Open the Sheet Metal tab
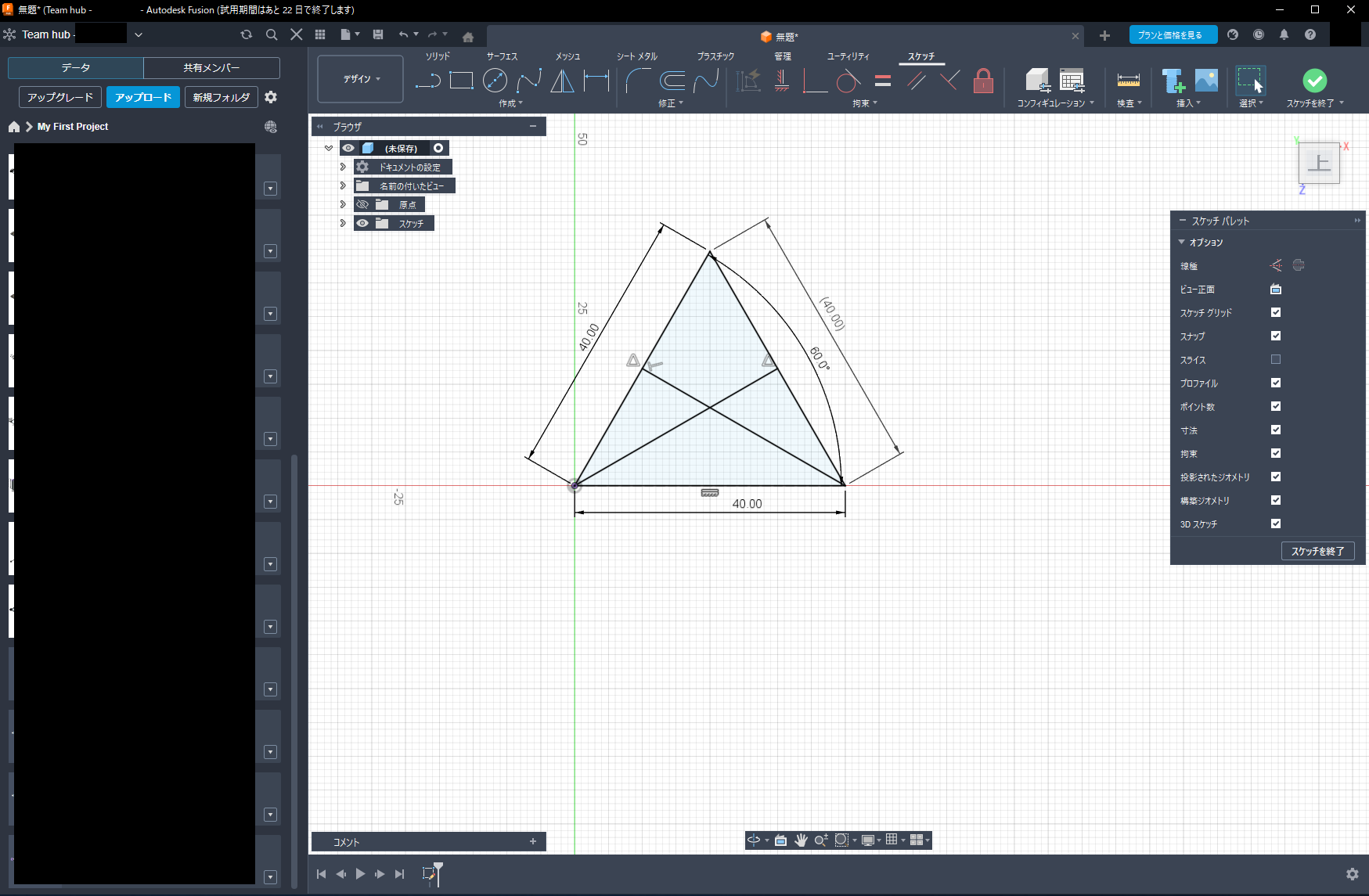The height and width of the screenshot is (896, 1369). point(636,56)
